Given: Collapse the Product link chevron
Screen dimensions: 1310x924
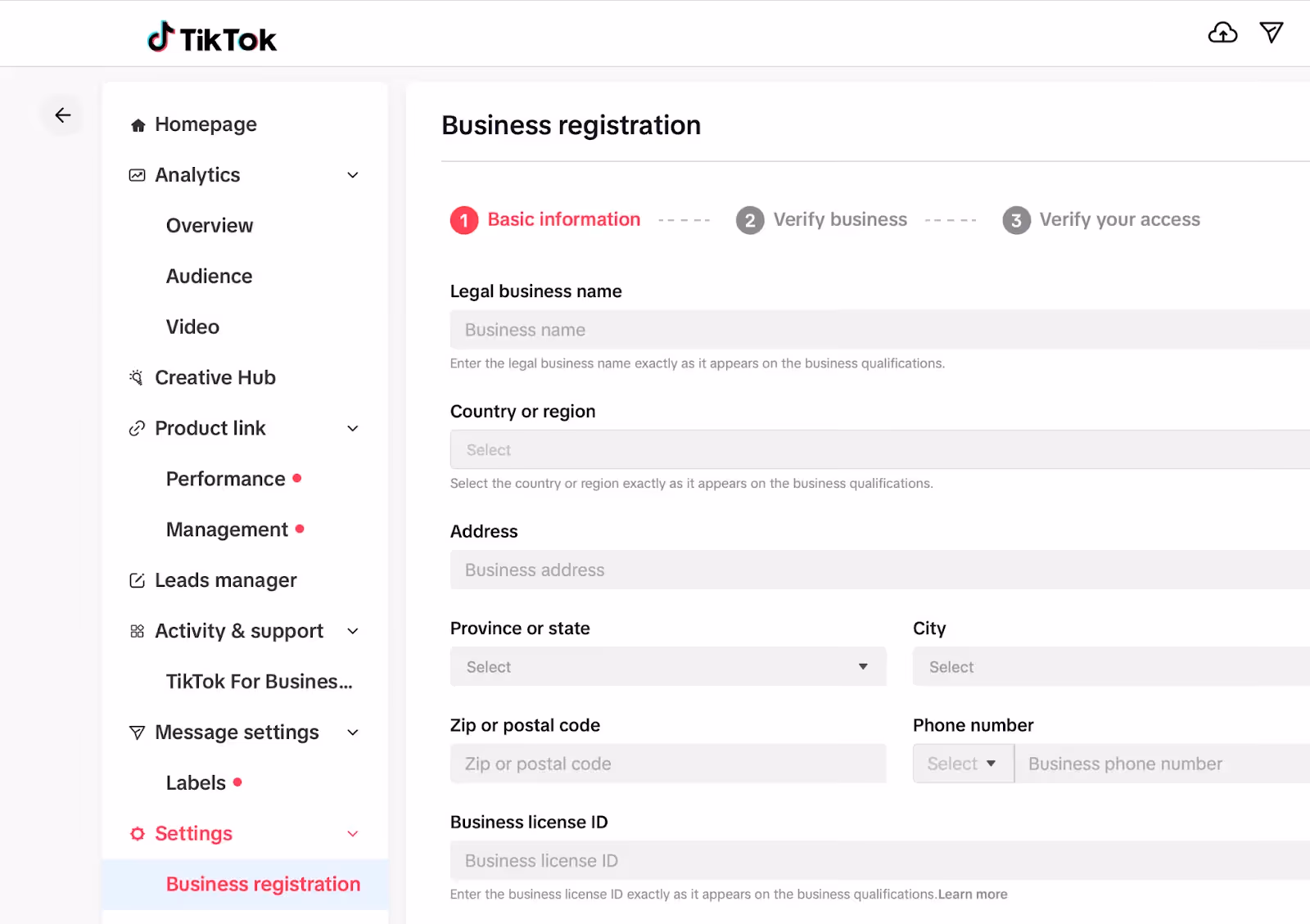Looking at the screenshot, I should 353,429.
